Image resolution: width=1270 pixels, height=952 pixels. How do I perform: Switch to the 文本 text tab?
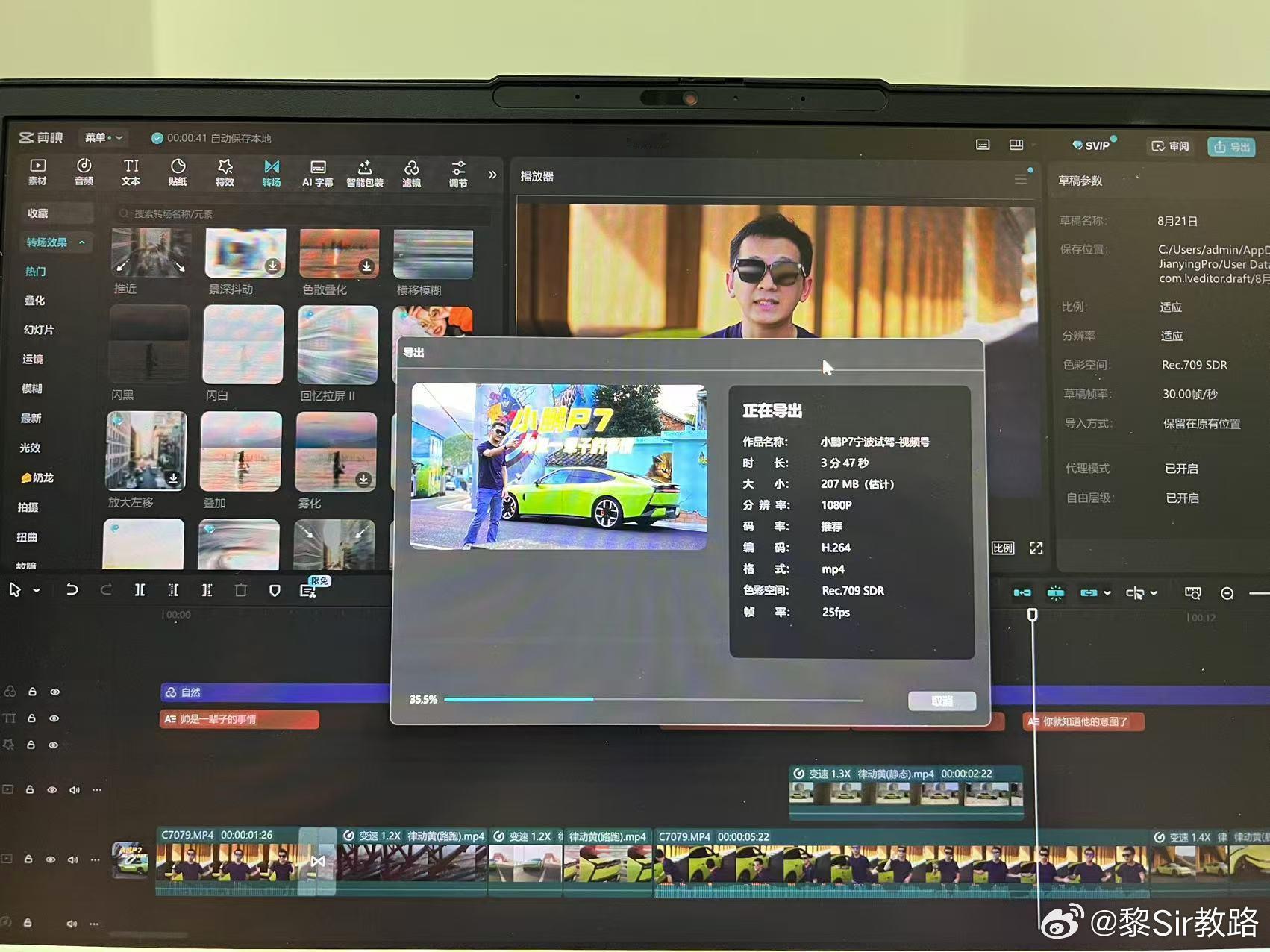pyautogui.click(x=131, y=172)
